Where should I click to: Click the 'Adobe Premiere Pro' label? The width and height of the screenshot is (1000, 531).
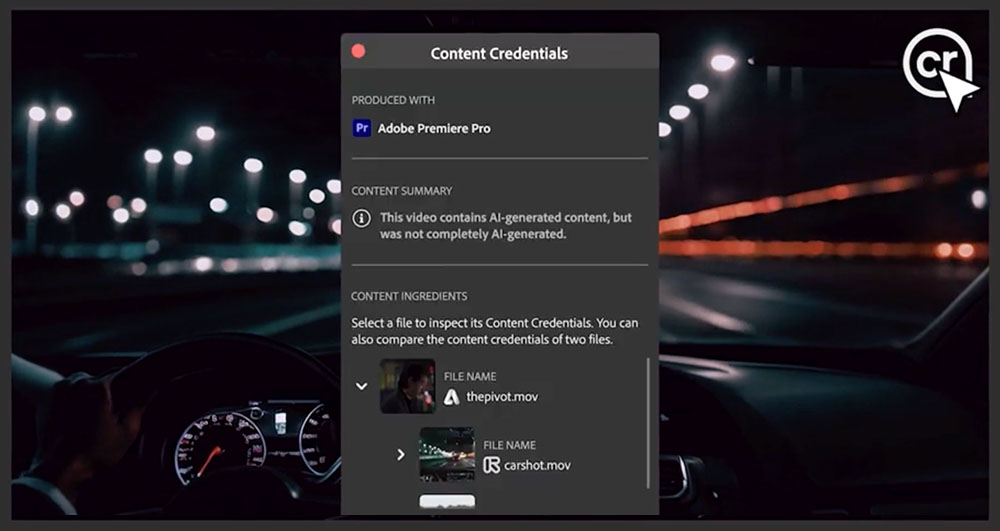click(434, 128)
